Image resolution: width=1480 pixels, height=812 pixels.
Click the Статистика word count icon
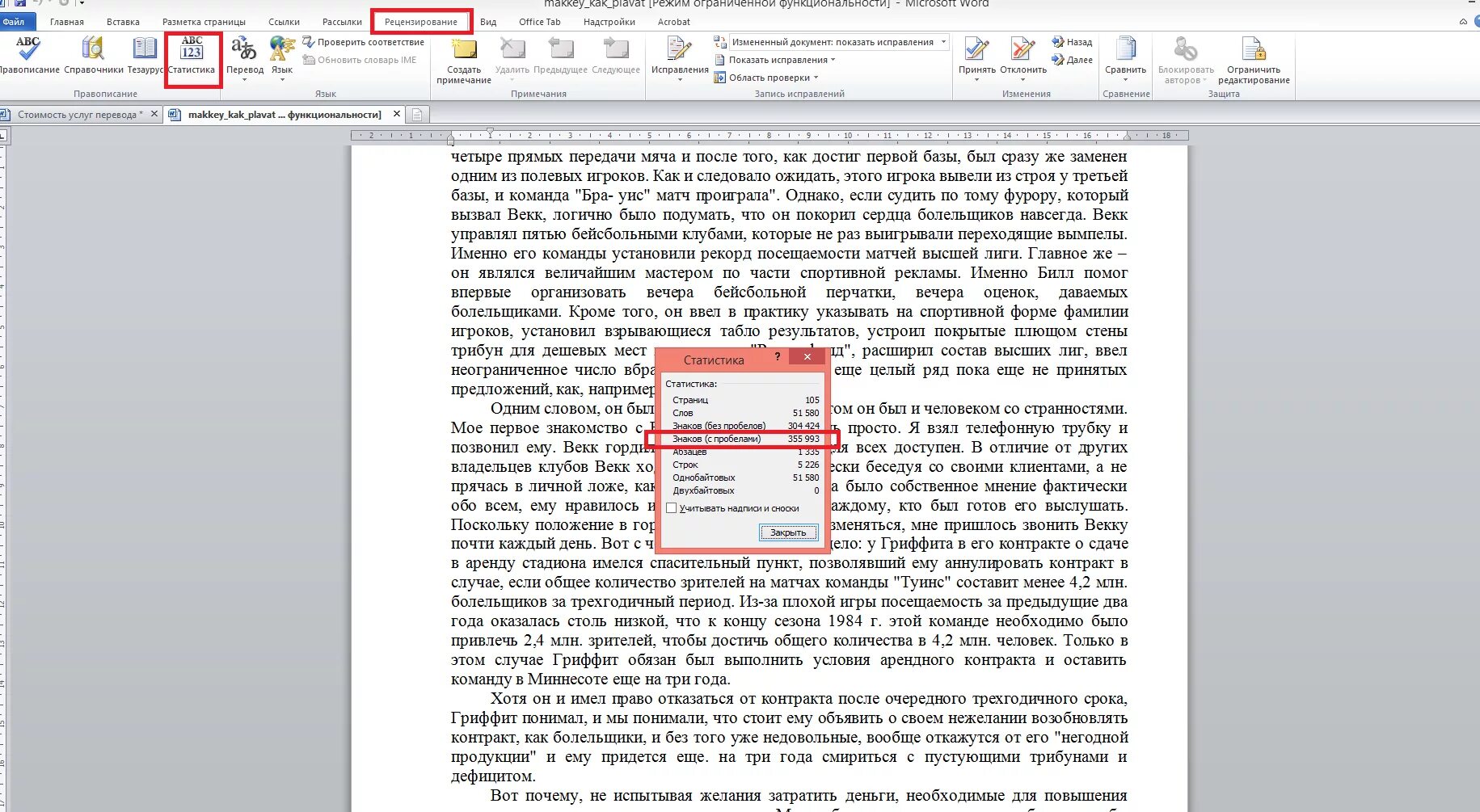pos(192,55)
